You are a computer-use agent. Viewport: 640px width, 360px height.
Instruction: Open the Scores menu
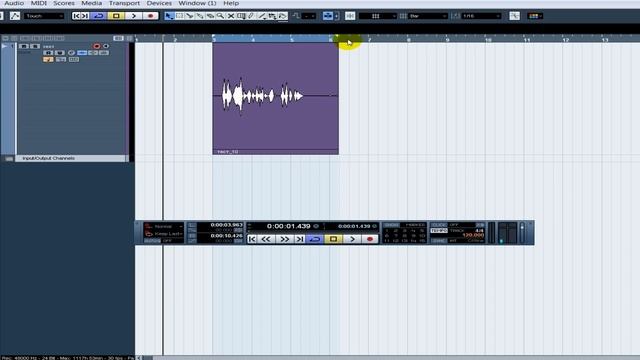pyautogui.click(x=64, y=3)
